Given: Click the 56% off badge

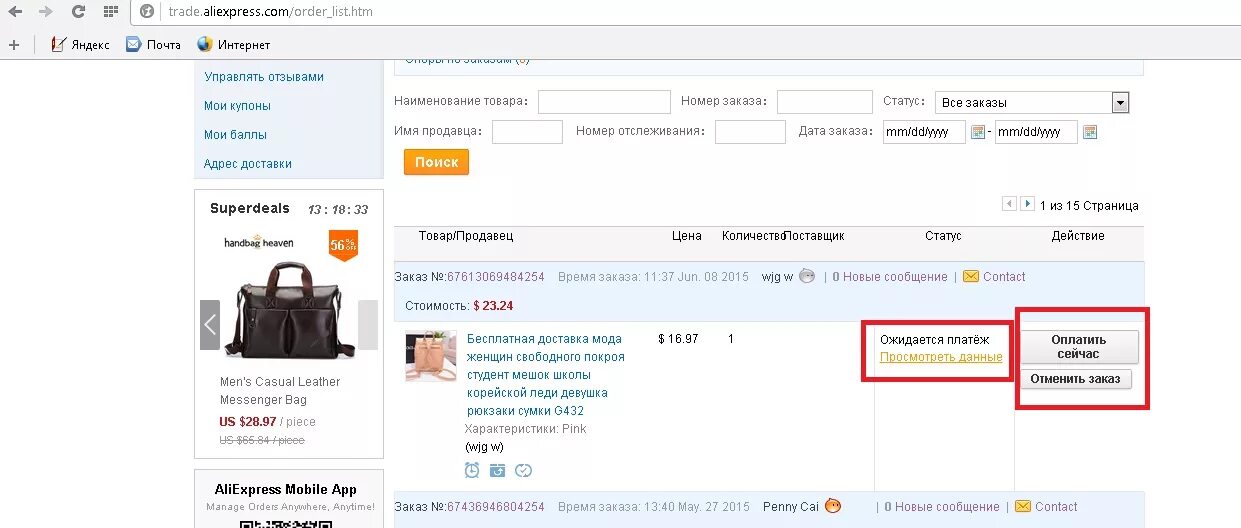Looking at the screenshot, I should pyautogui.click(x=343, y=245).
